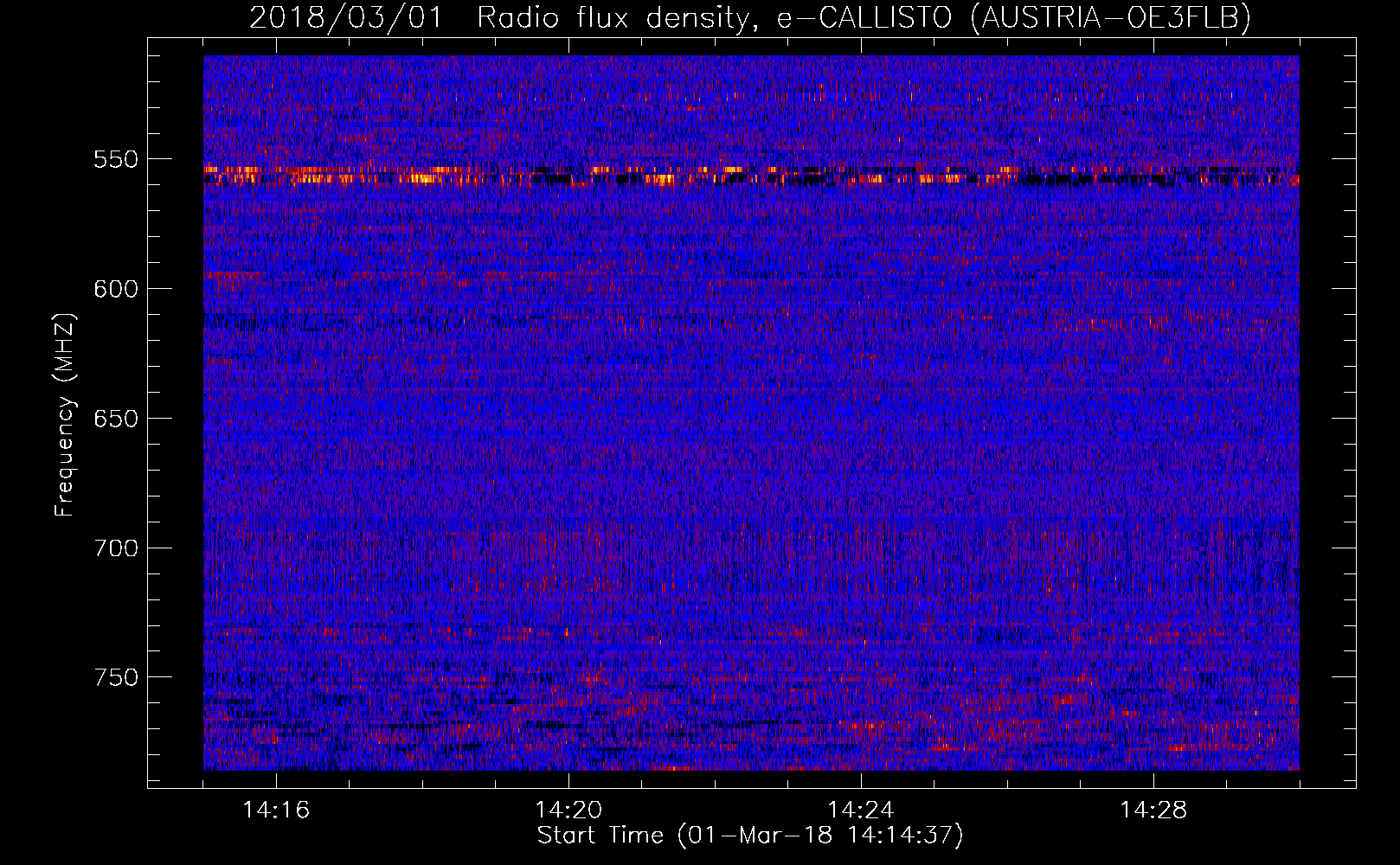
Task: Click the 'Frequency (MHZ)' axis label
Action: (x=66, y=414)
